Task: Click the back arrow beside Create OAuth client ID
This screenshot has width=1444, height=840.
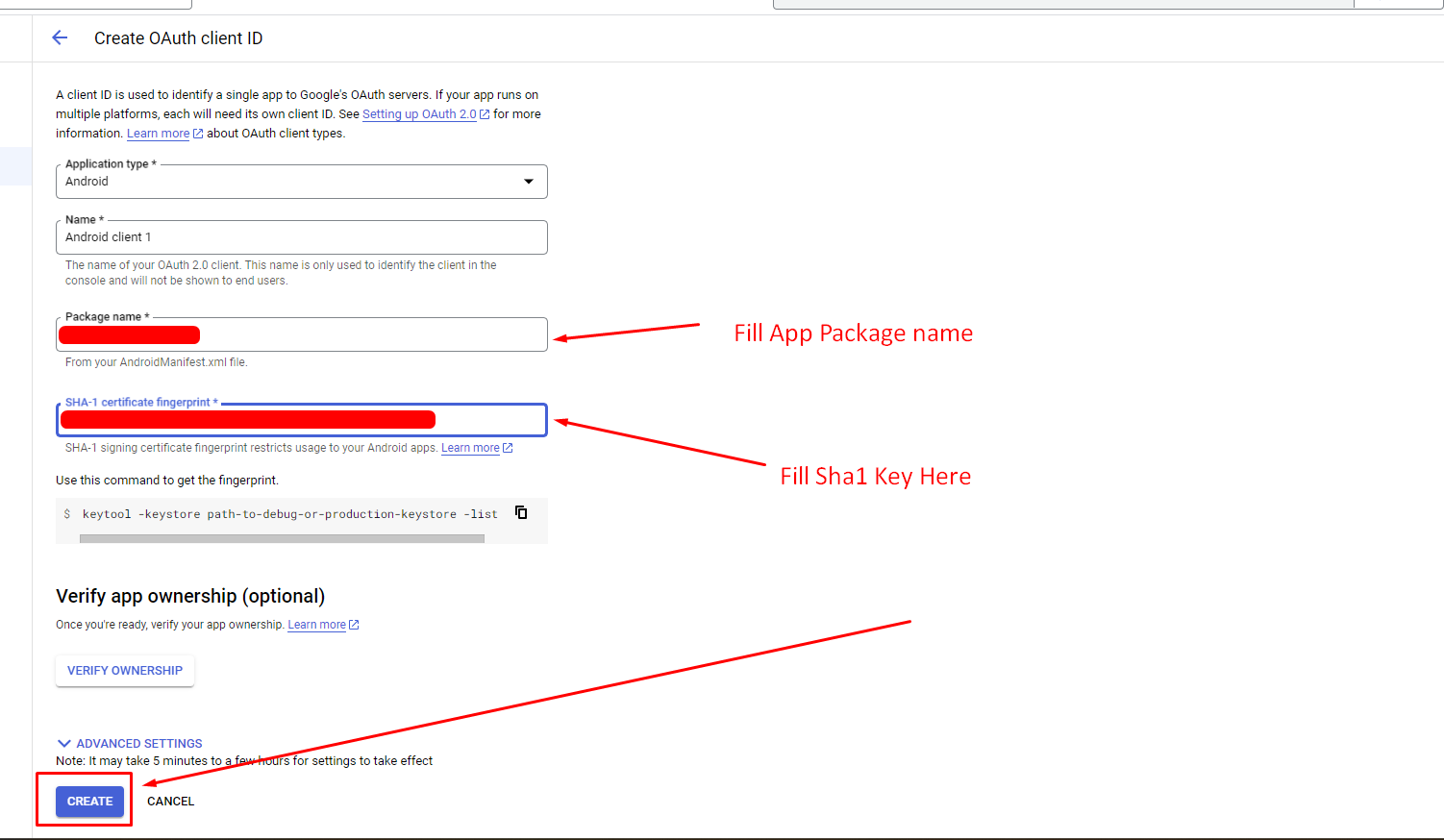Action: click(60, 37)
